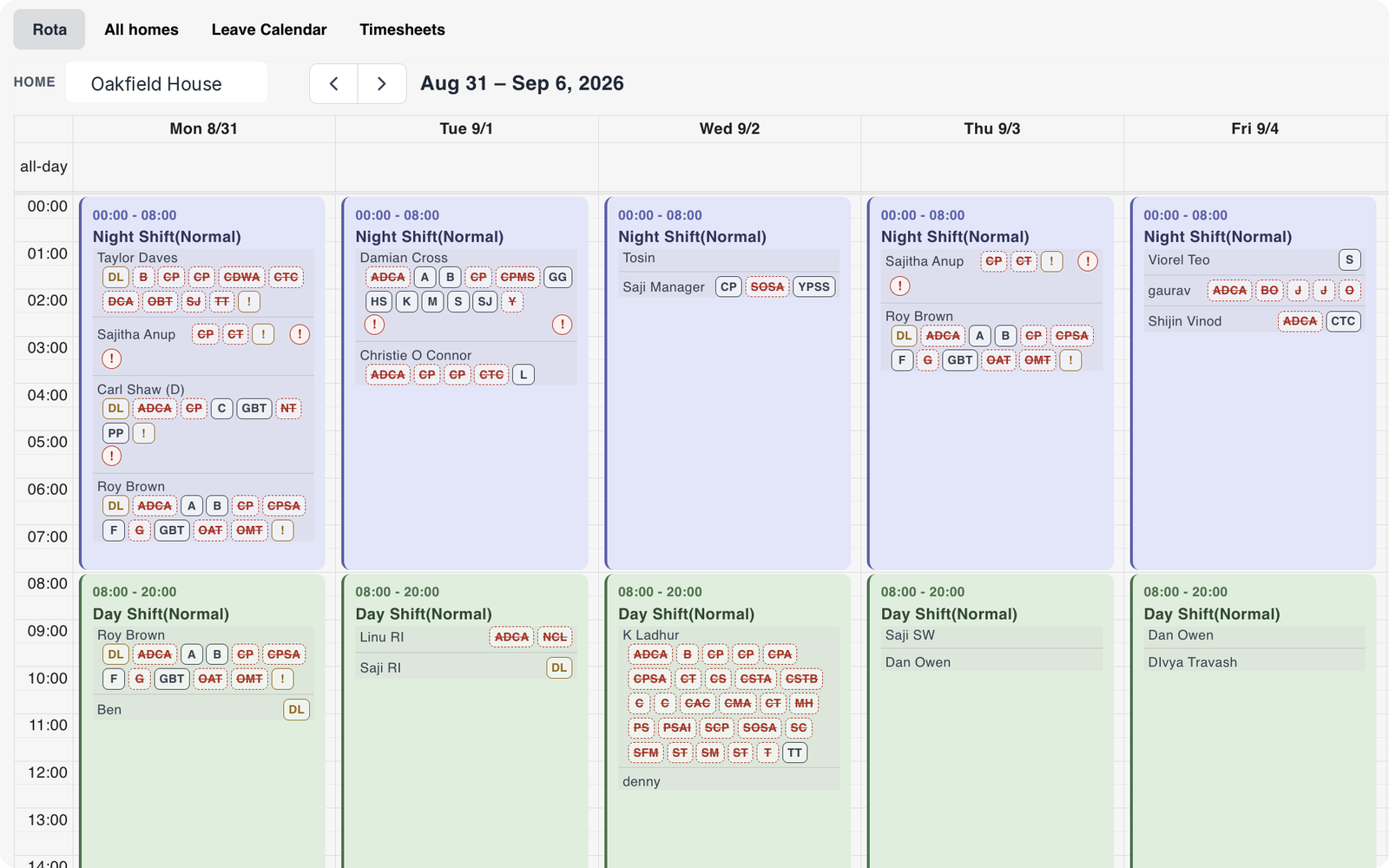The width and height of the screenshot is (1389, 868).
Task: Open Monday's Night Shift(Normal) title
Action: (x=167, y=237)
